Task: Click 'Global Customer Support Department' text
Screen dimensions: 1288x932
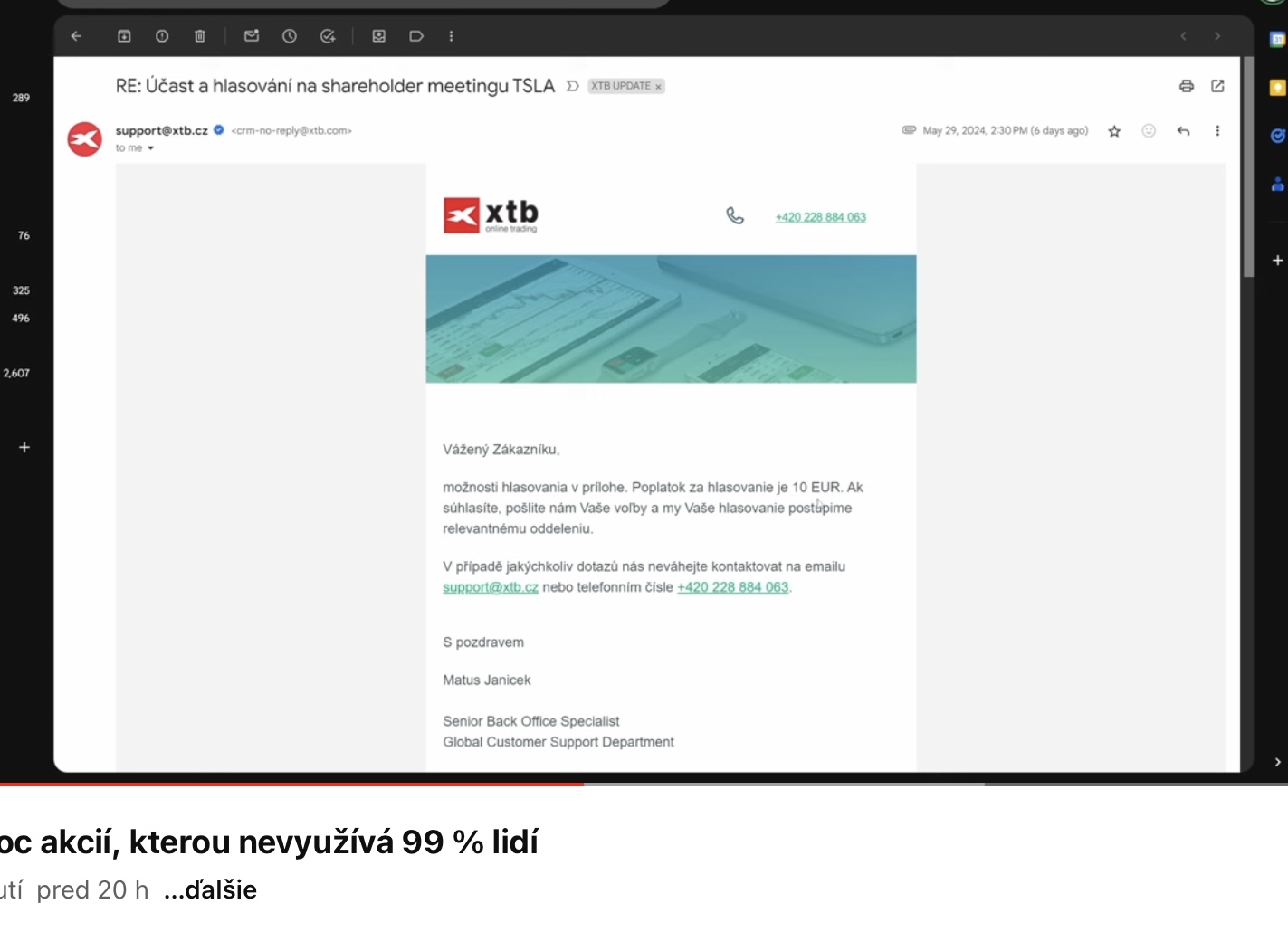Action: 558,742
